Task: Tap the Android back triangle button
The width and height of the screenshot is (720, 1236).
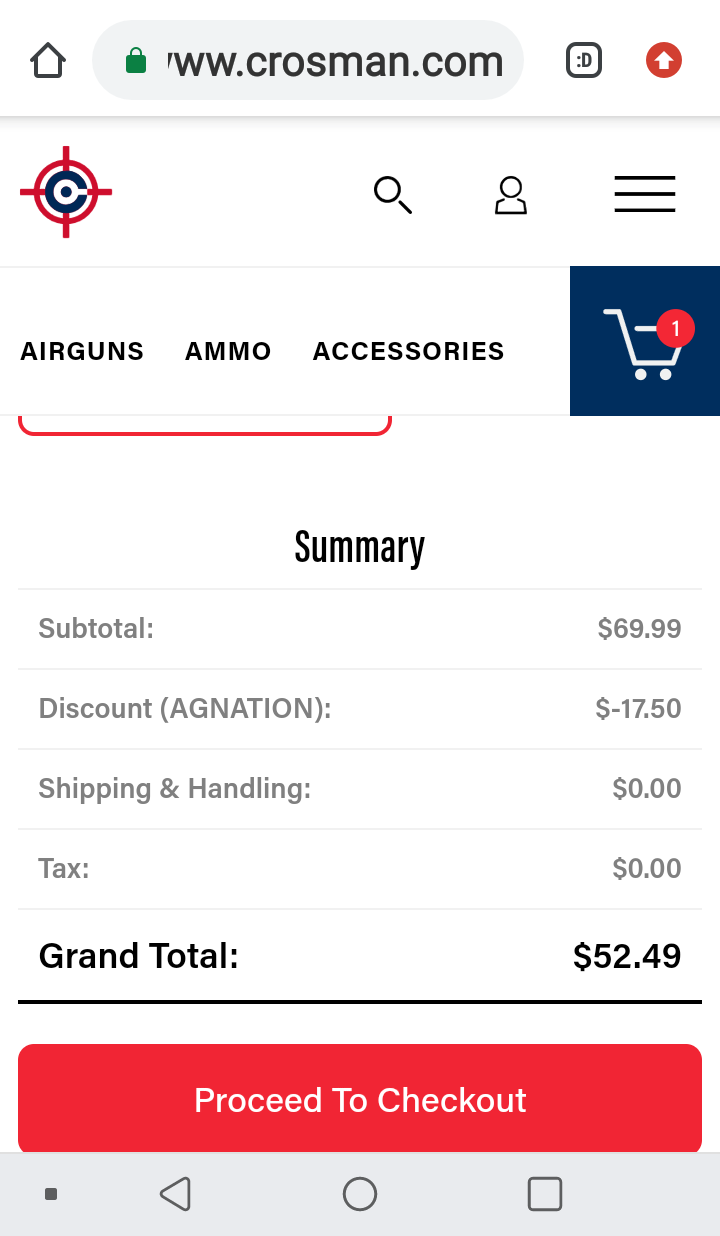Action: [175, 1193]
